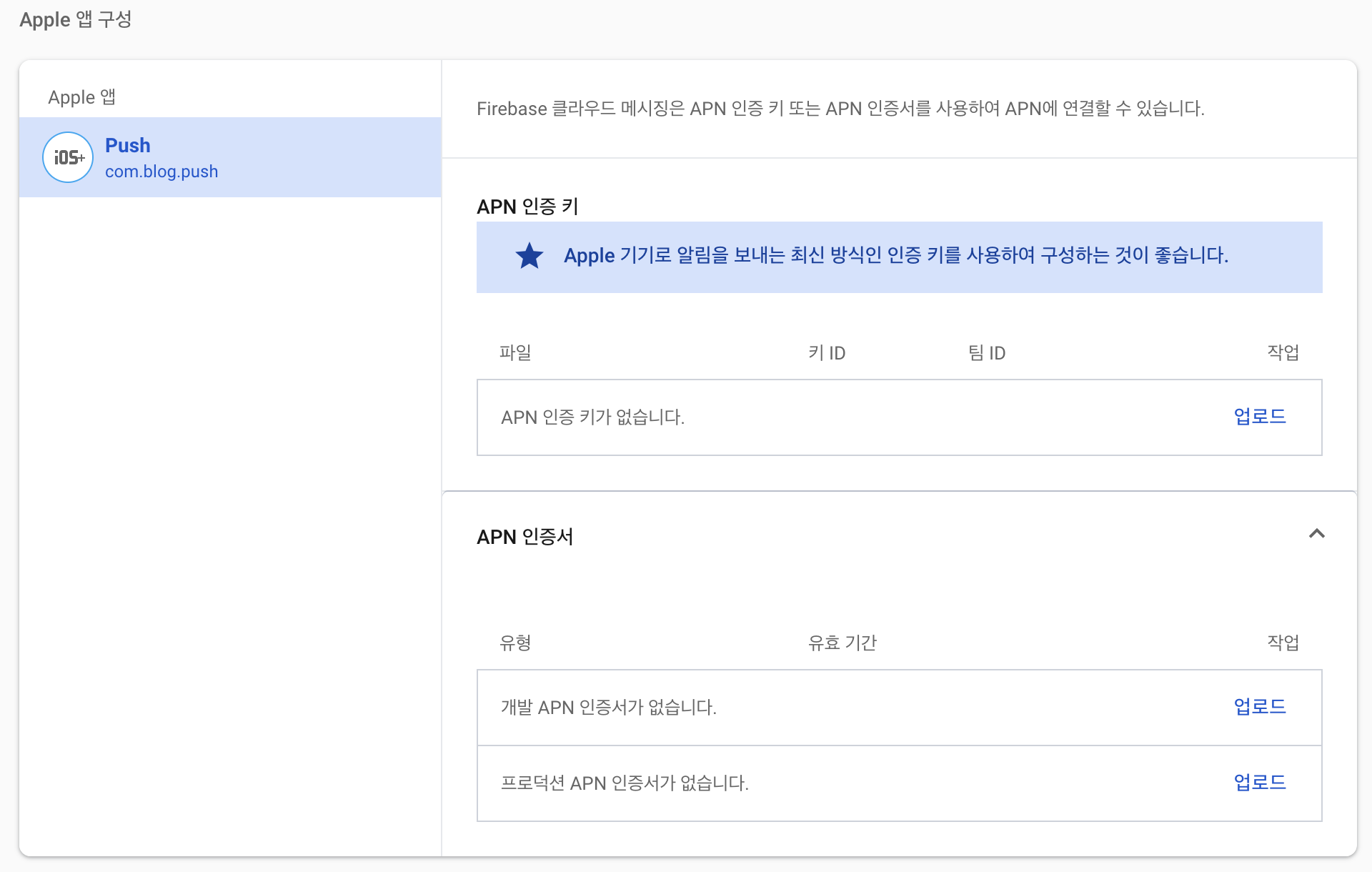Click the 유형 column header
The width and height of the screenshot is (1372, 872).
click(x=515, y=643)
